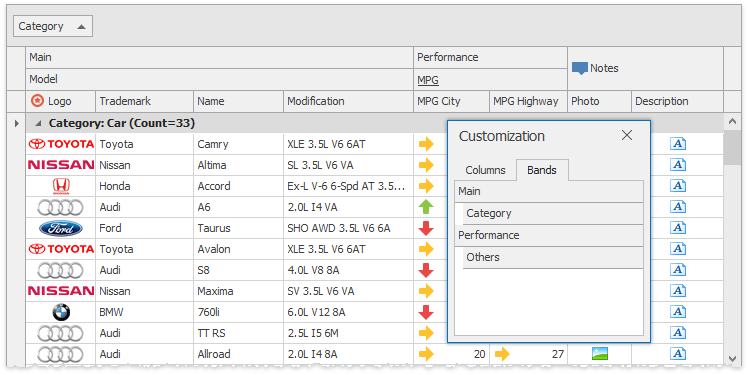The height and width of the screenshot is (375, 748).
Task: Collapse the Category: Car group row
Action: 39,124
